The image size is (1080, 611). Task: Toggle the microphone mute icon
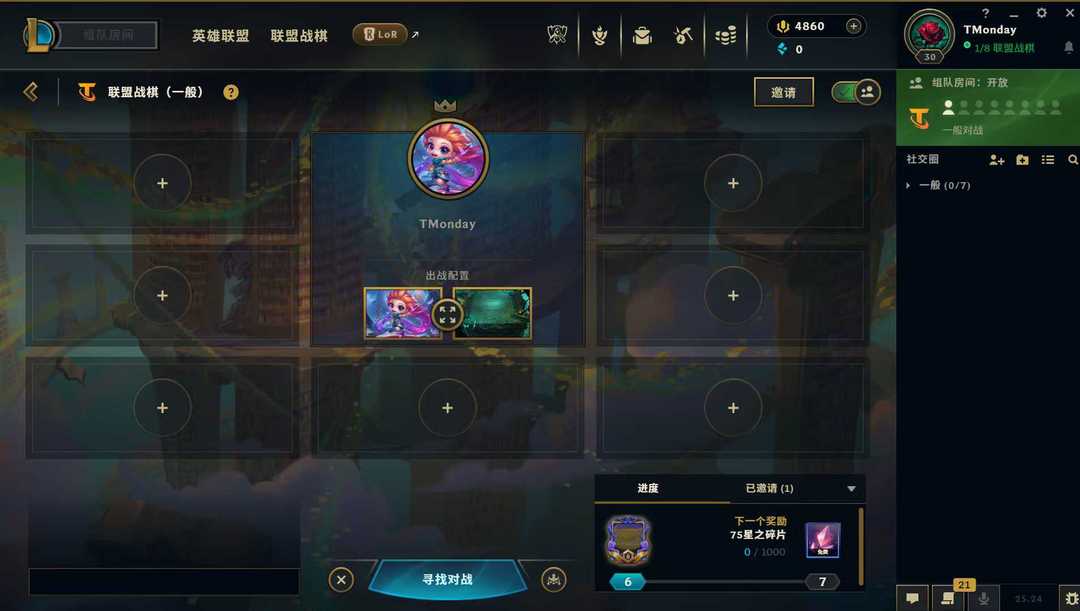(x=984, y=599)
